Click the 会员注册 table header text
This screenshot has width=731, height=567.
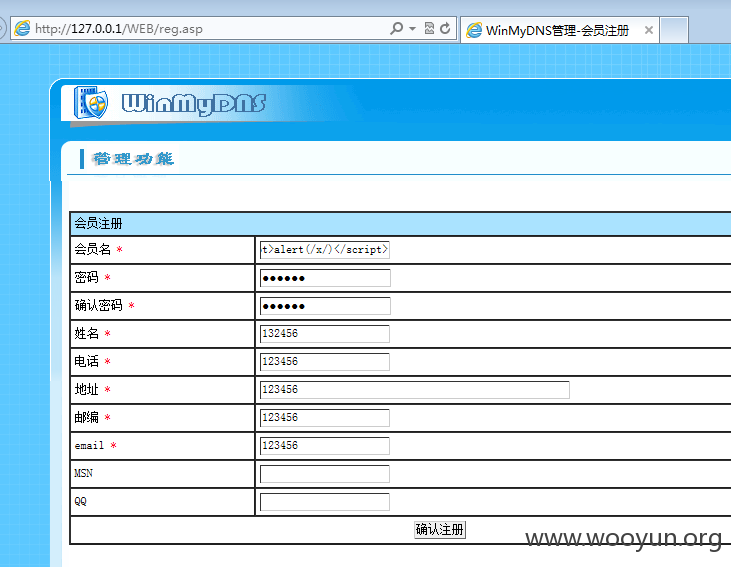(98, 223)
